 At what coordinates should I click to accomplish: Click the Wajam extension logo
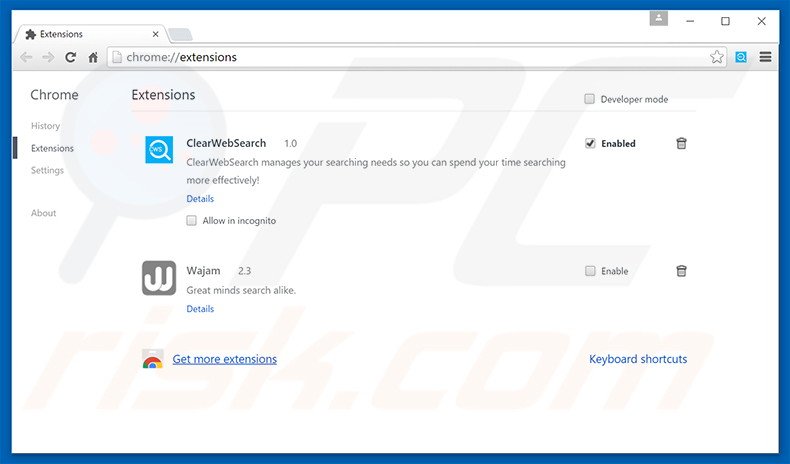click(159, 278)
